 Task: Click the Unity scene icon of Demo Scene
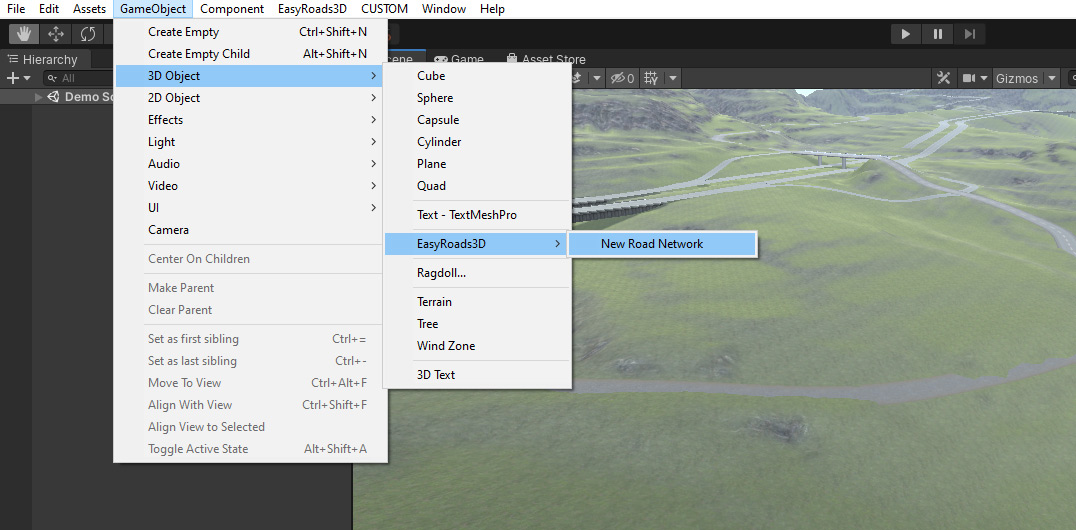(54, 97)
